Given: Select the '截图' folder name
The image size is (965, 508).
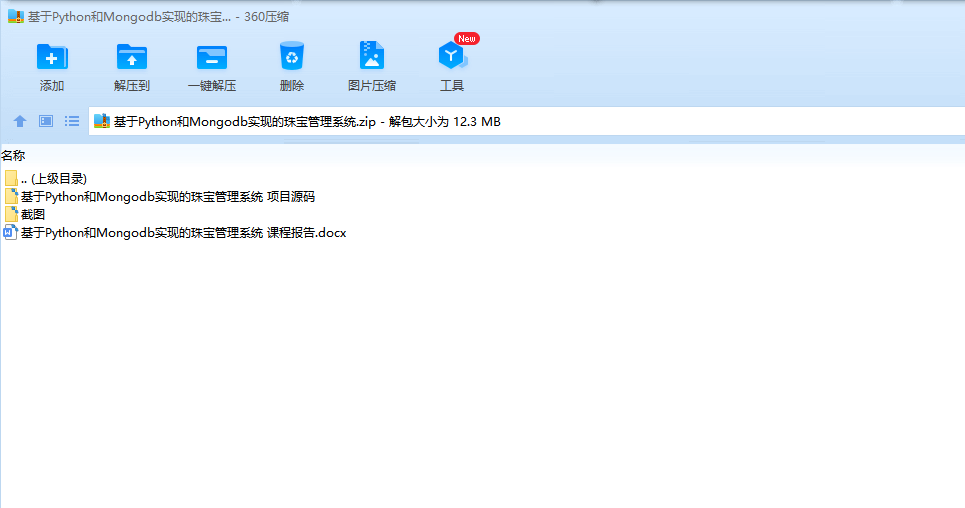Looking at the screenshot, I should pyautogui.click(x=33, y=214).
